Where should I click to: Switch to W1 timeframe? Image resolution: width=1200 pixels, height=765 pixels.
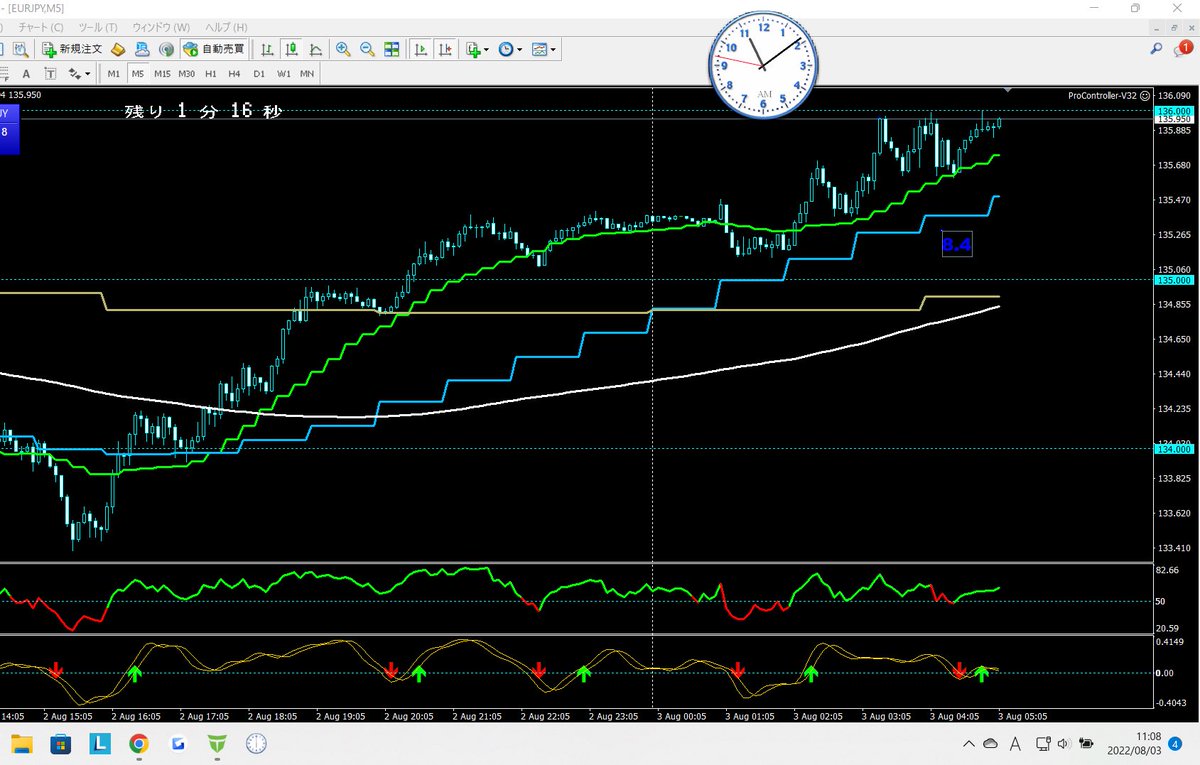click(284, 74)
